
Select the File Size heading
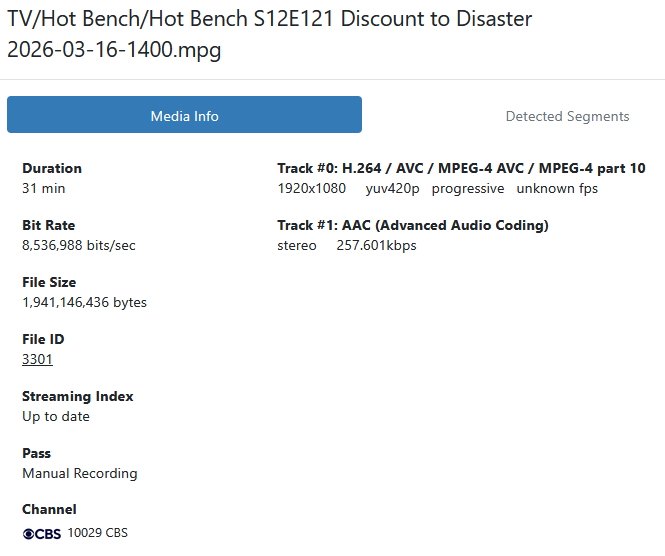49,282
